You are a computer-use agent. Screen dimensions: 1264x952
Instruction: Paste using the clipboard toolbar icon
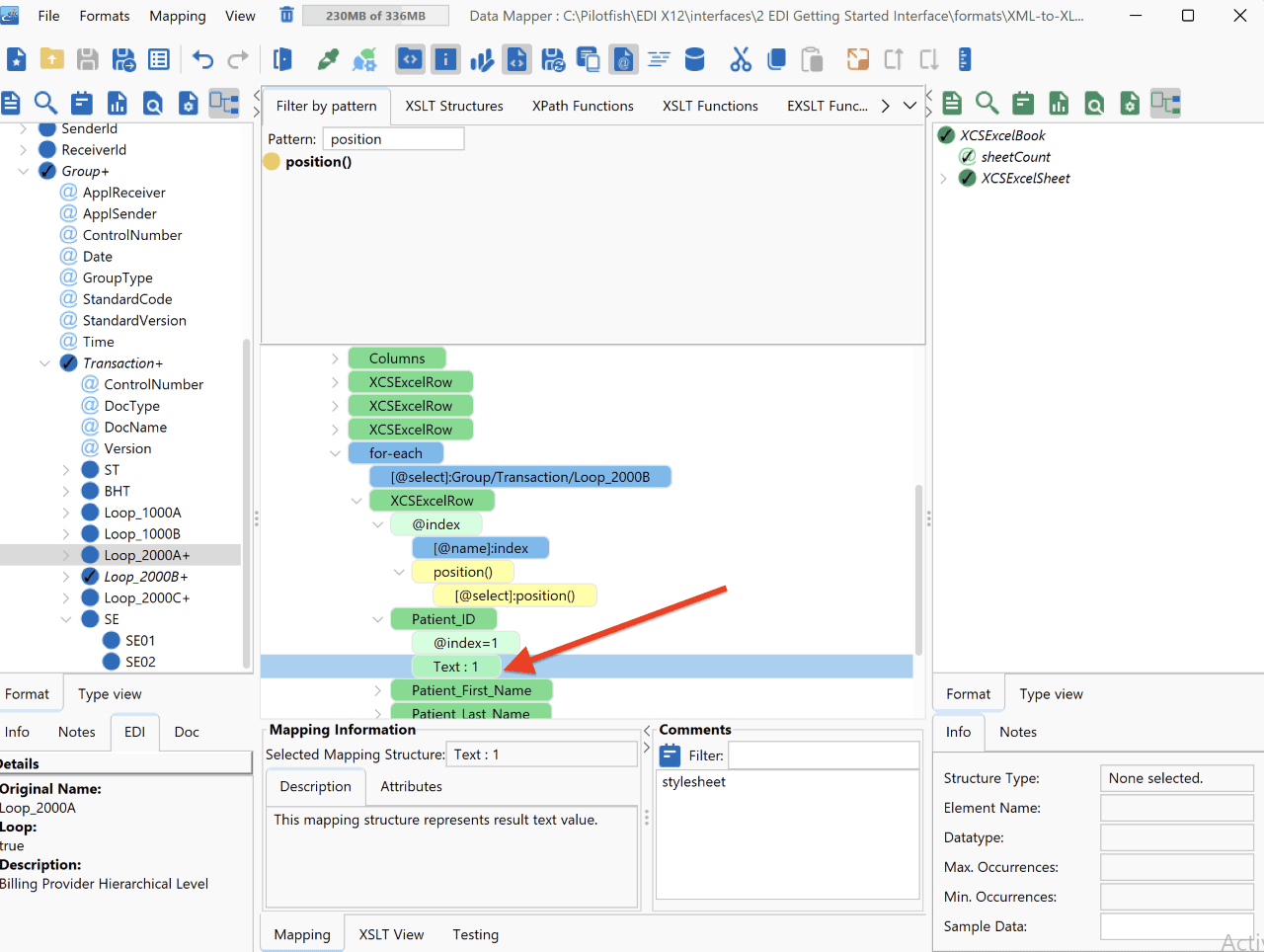point(812,59)
